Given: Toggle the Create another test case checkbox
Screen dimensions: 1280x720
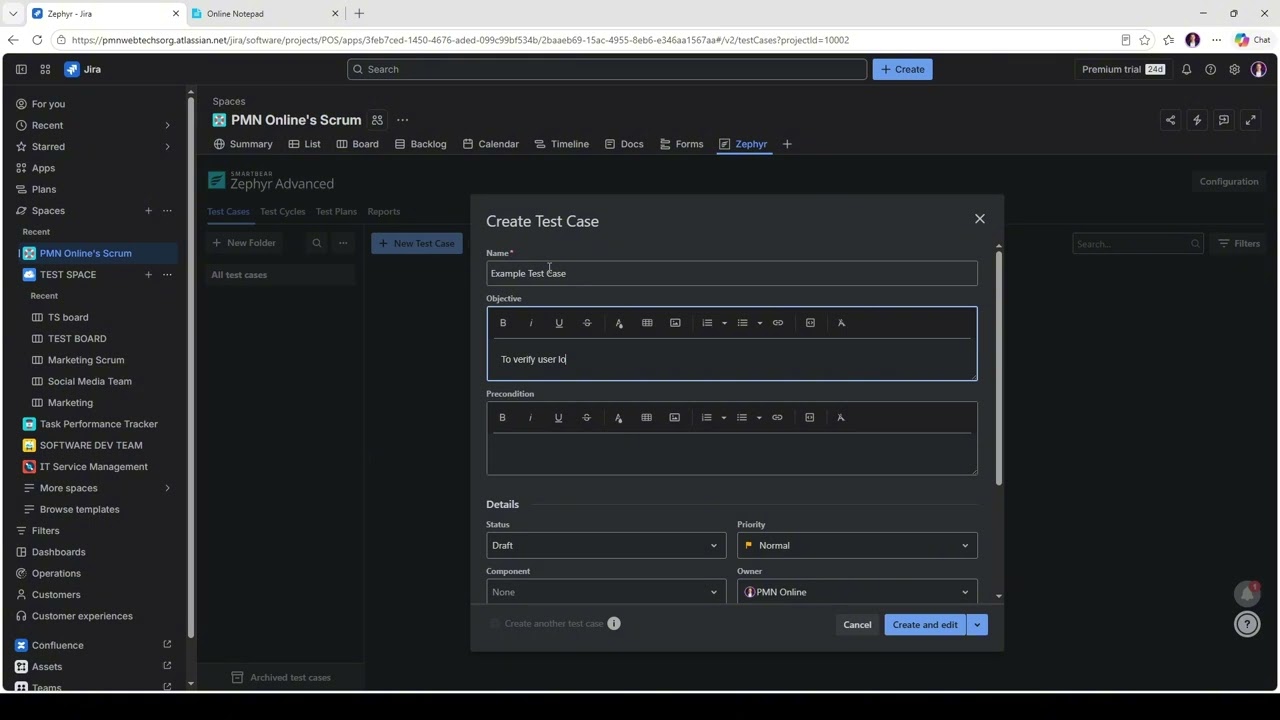Looking at the screenshot, I should (495, 624).
